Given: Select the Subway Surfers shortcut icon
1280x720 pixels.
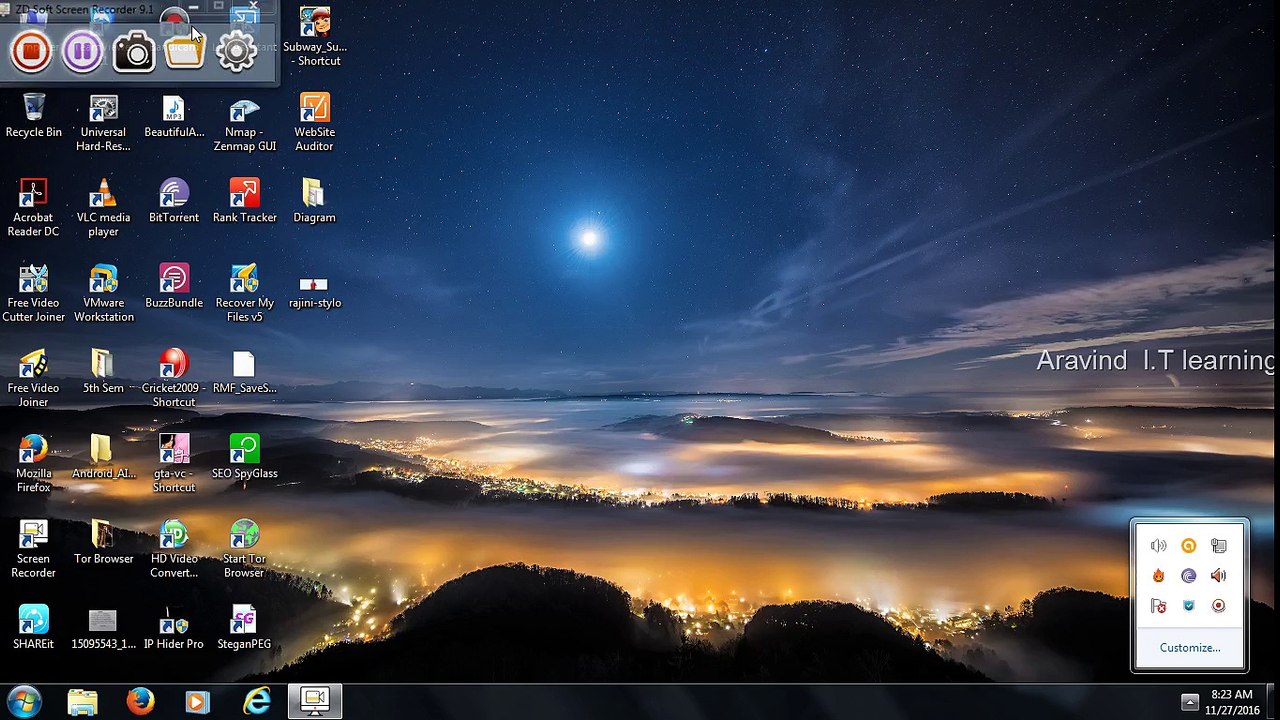Looking at the screenshot, I should [314, 38].
